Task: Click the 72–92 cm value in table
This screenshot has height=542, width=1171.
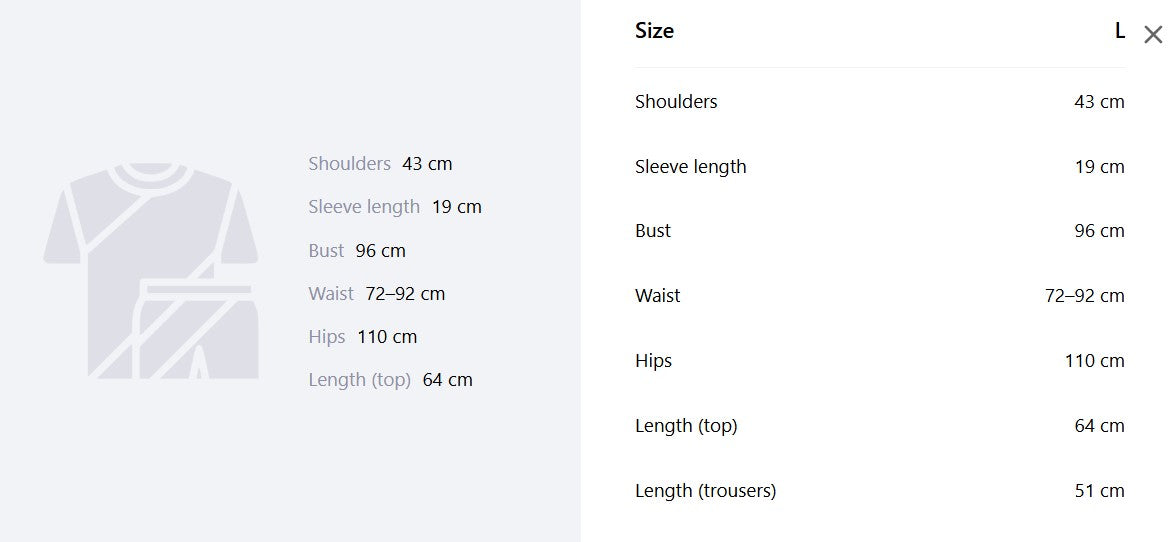Action: pyautogui.click(x=1084, y=296)
